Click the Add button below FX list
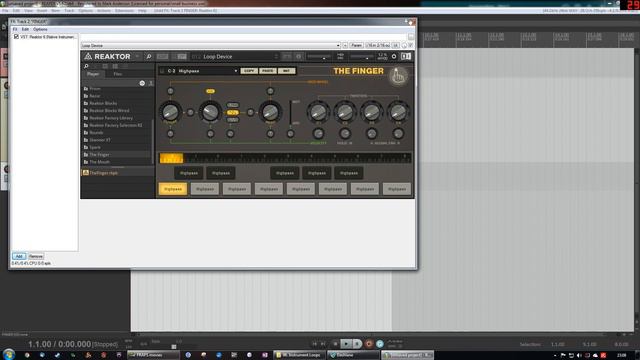Screen dimensions: 640x360 [19, 256]
